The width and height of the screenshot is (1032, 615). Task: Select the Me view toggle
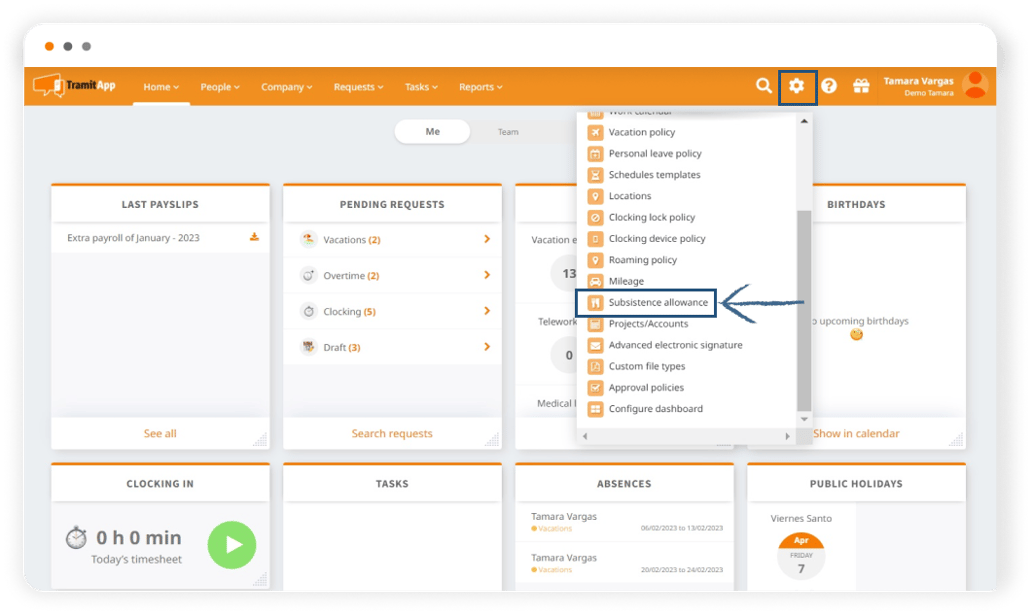click(432, 132)
